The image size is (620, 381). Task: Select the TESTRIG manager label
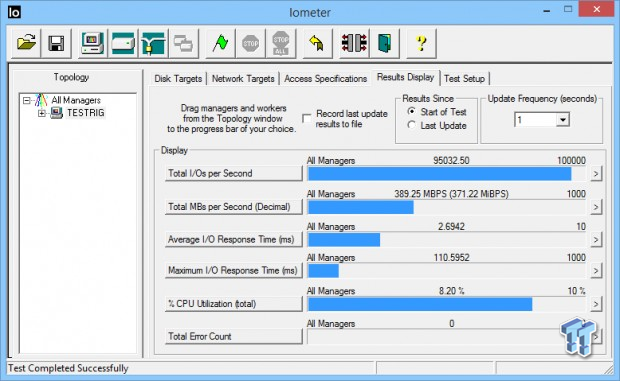[x=86, y=113]
